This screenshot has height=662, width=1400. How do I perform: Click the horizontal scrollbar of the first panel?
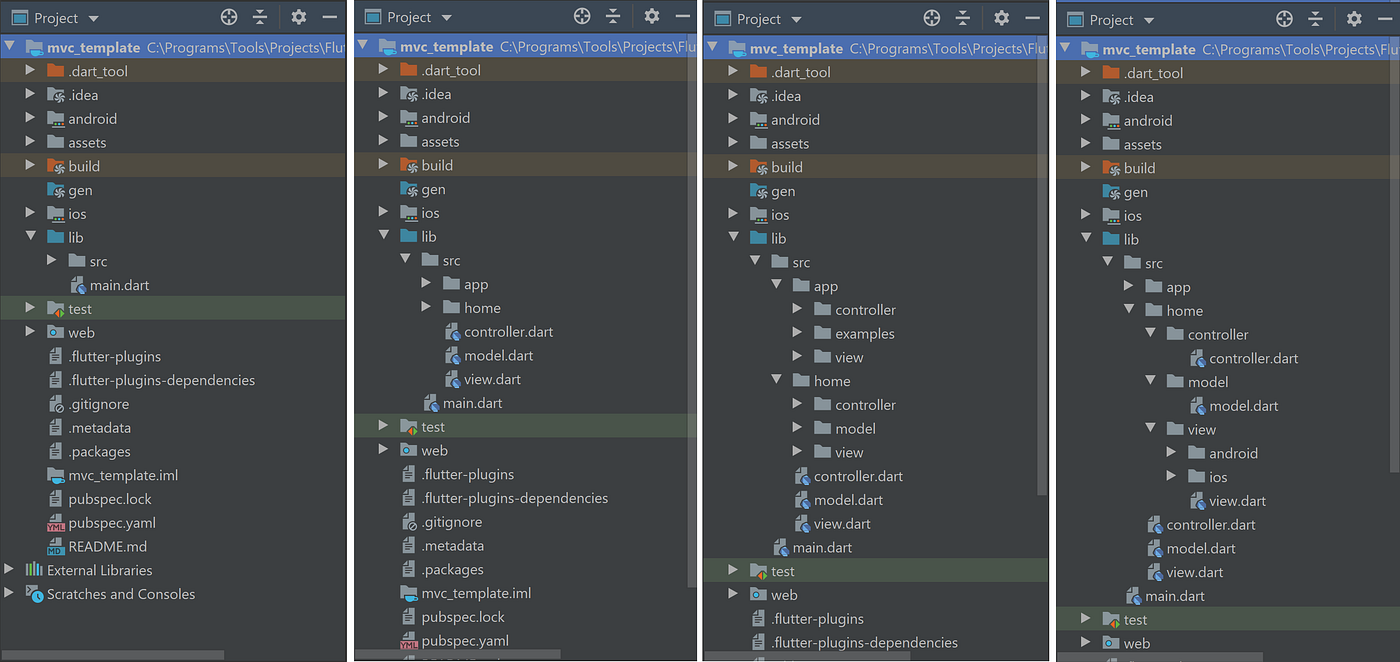112,655
